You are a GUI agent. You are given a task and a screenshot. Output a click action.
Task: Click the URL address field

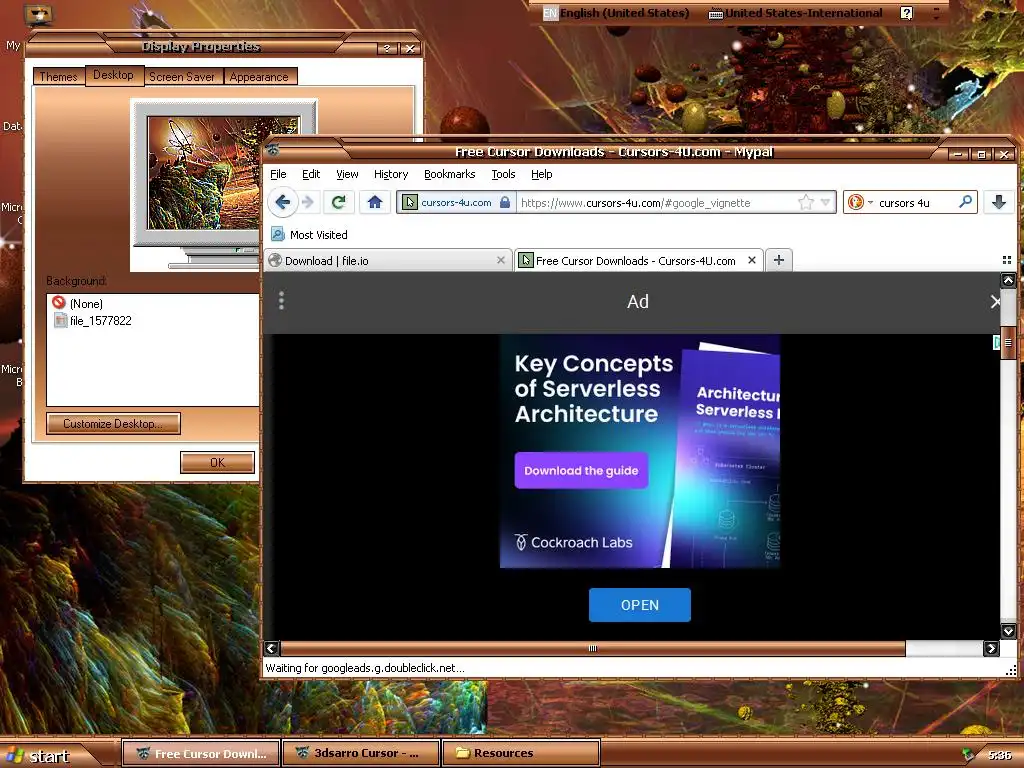click(x=655, y=202)
